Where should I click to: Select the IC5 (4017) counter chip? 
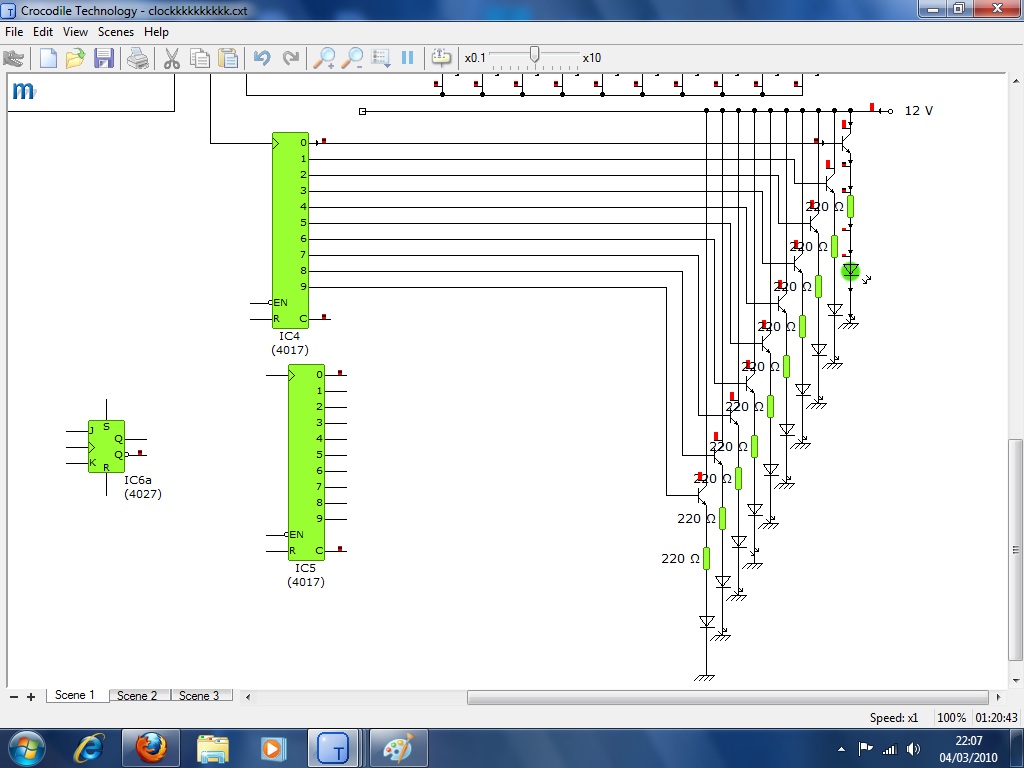pyautogui.click(x=306, y=462)
